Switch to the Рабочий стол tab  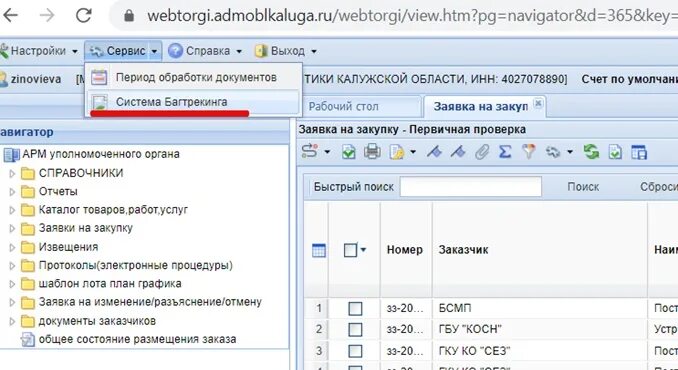(361, 107)
